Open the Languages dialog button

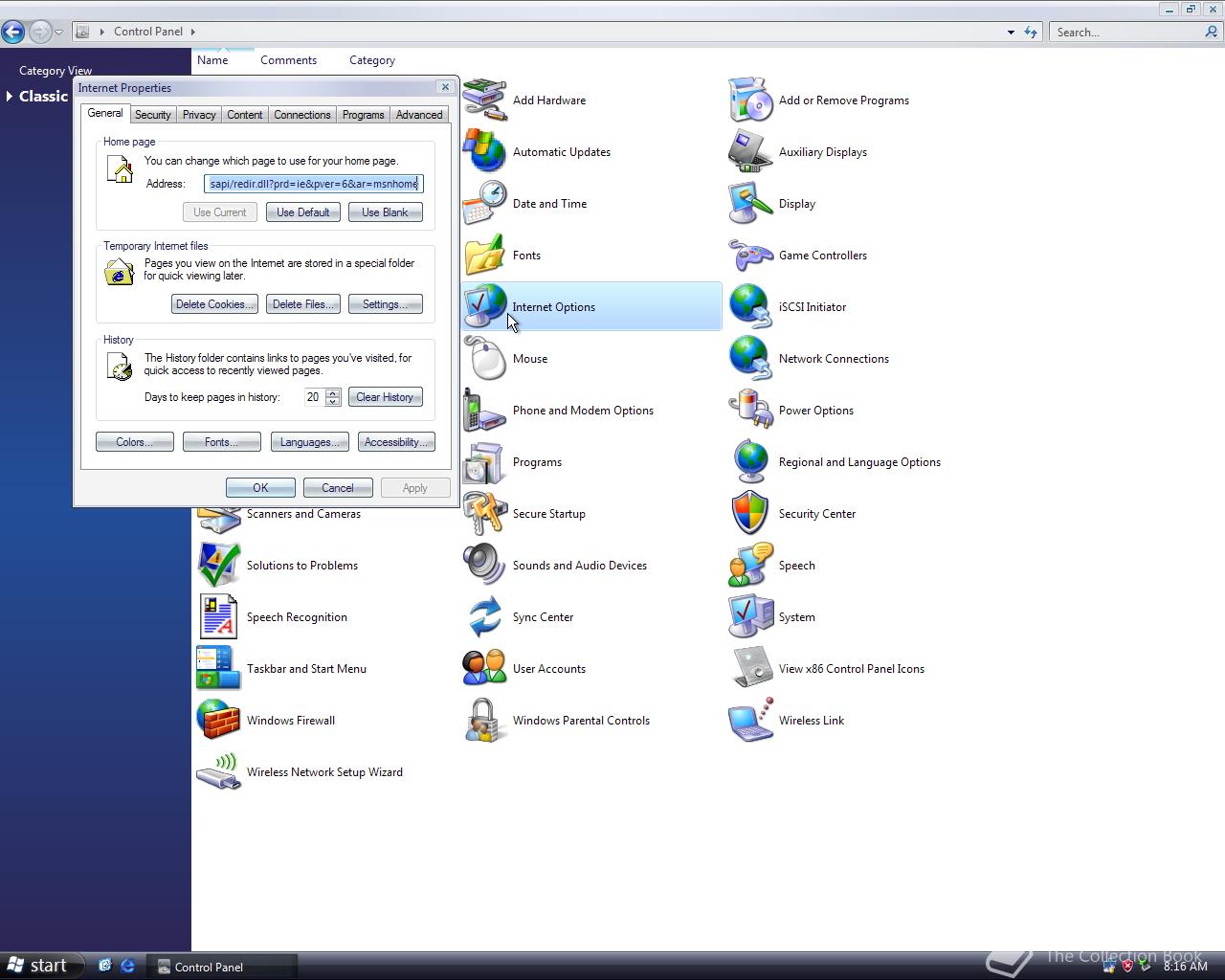coord(309,442)
